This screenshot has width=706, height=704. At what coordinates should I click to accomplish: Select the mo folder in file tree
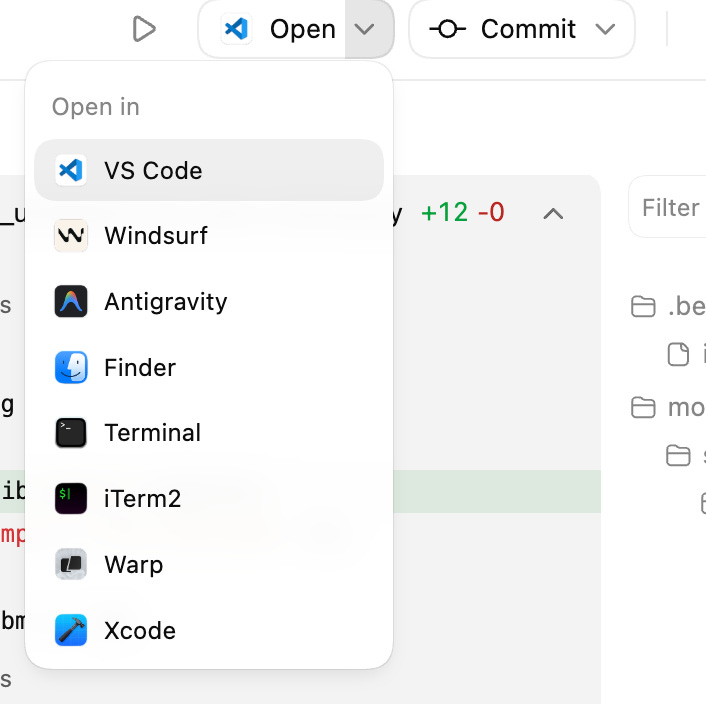tap(668, 408)
